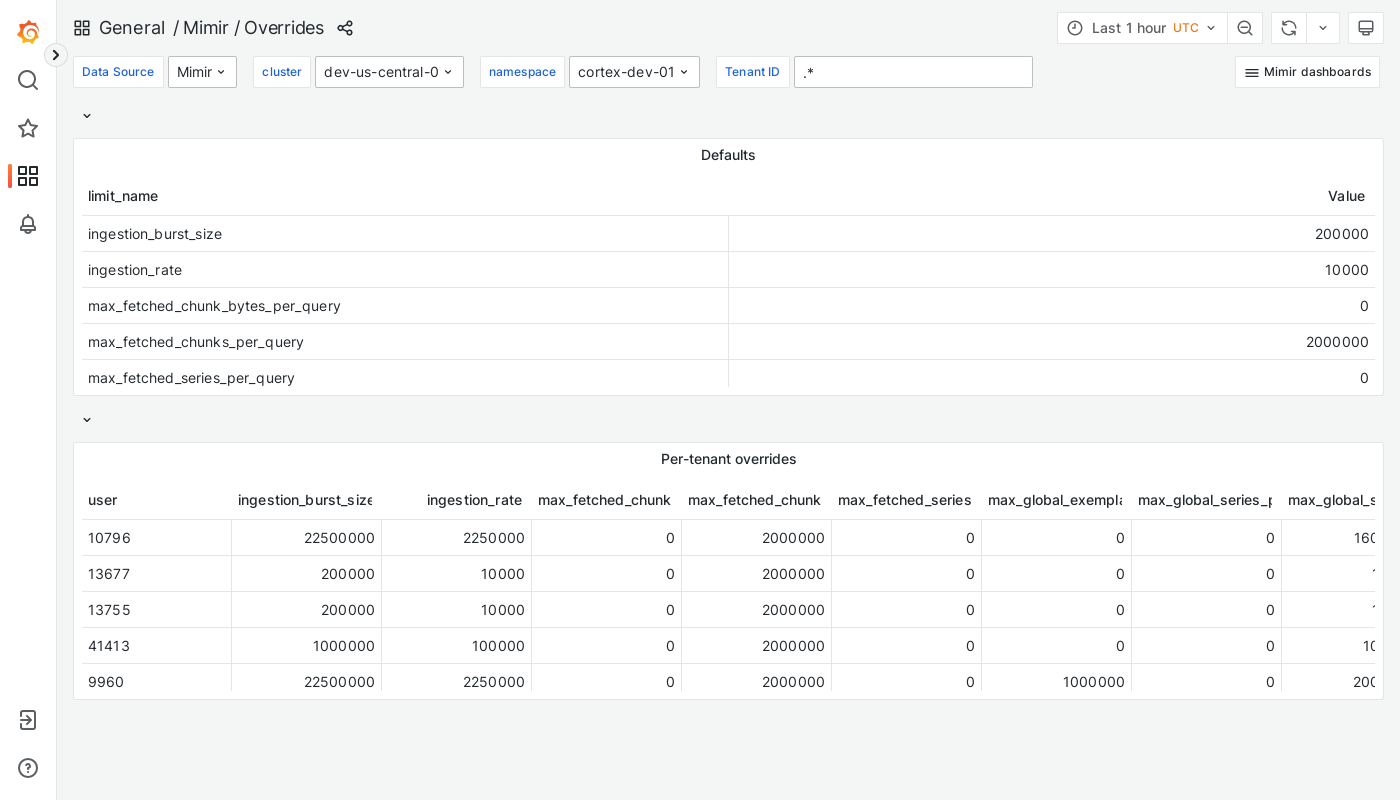Viewport: 1400px width, 800px height.
Task: Click the Mimir dashboards button
Action: [1307, 72]
